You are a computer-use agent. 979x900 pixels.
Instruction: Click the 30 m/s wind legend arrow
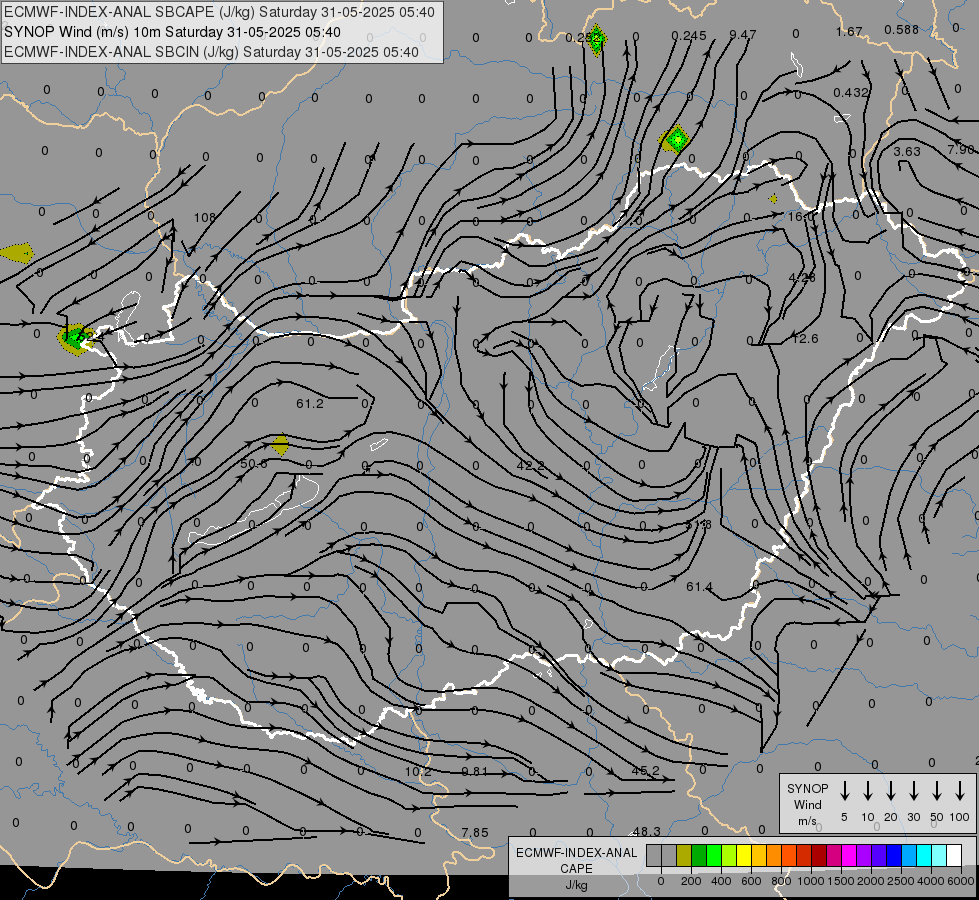click(x=913, y=791)
